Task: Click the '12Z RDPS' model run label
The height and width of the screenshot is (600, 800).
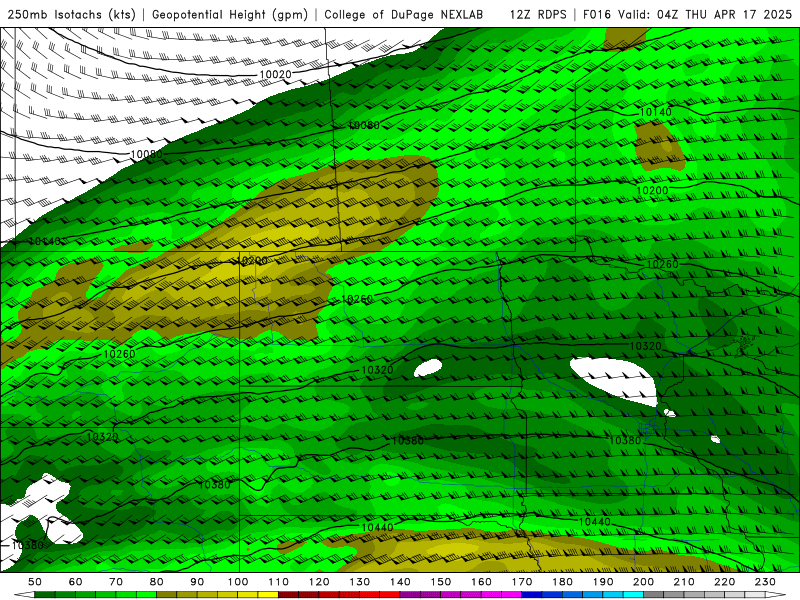Action: pos(538,15)
